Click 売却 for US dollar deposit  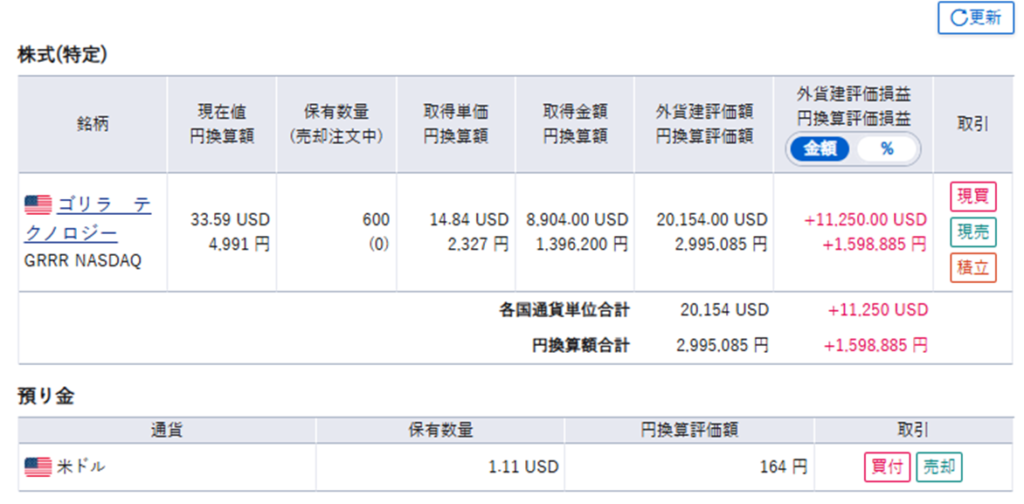[939, 466]
